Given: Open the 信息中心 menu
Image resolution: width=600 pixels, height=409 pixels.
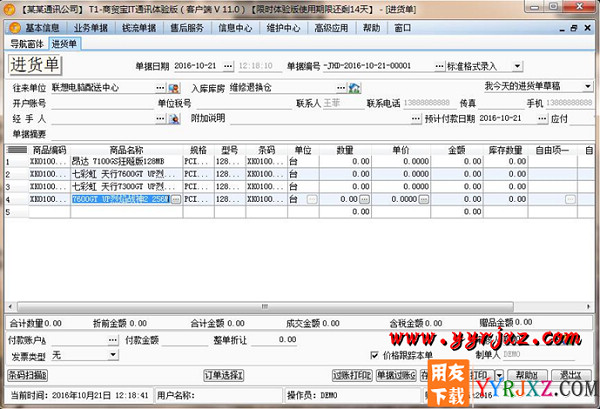Looking at the screenshot, I should [x=235, y=28].
